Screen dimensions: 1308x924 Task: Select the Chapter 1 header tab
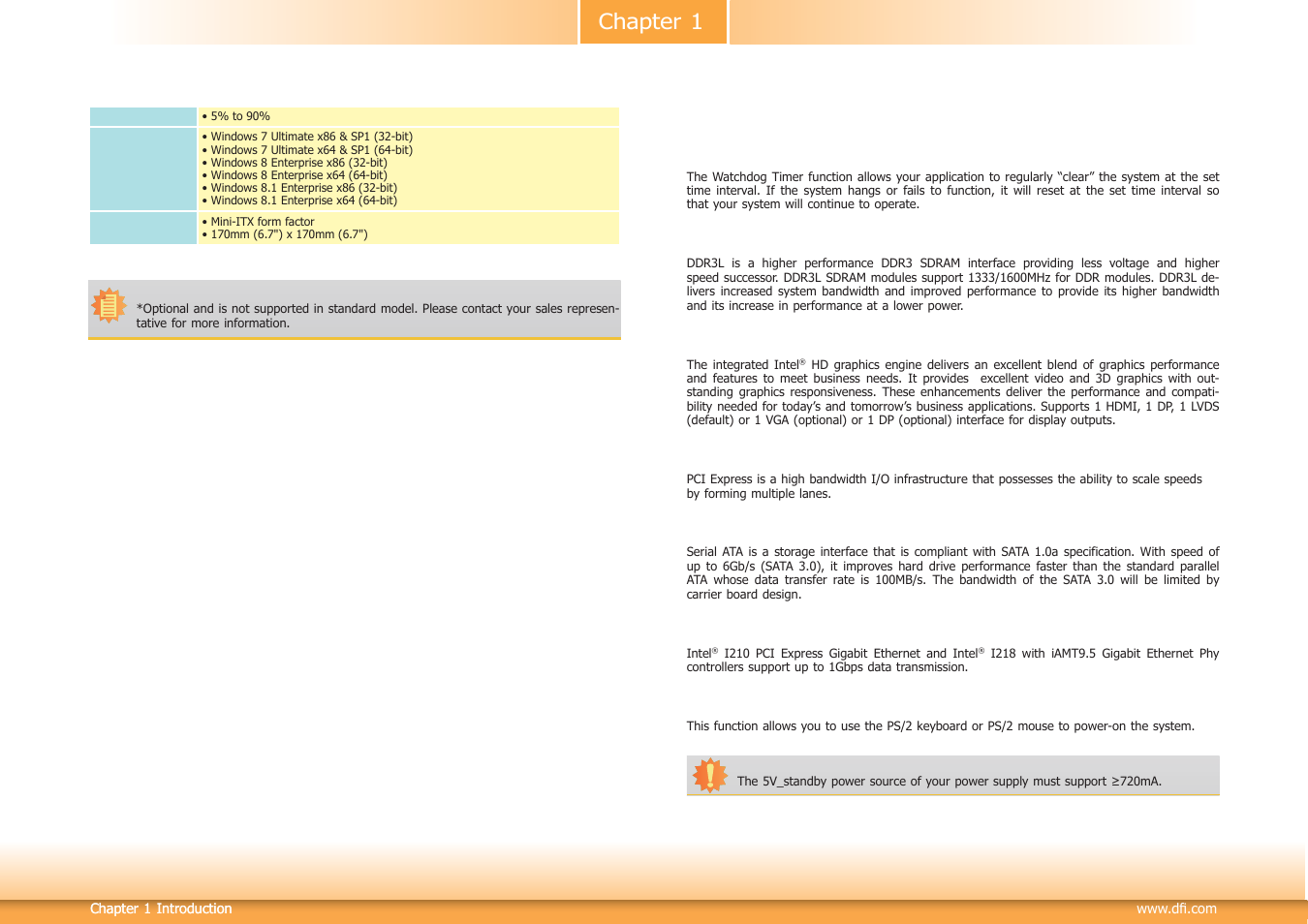pos(652,21)
